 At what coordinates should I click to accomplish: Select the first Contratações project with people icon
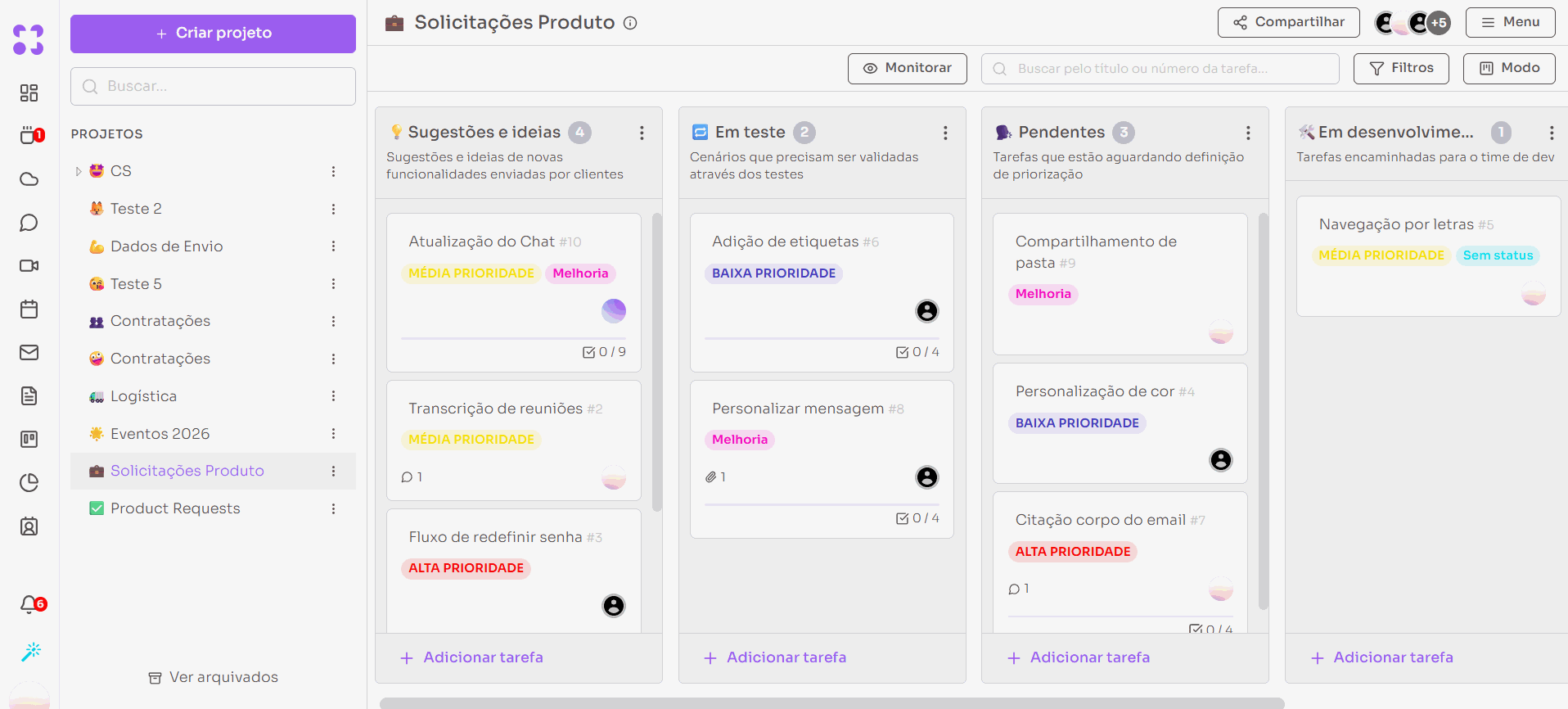(213, 321)
